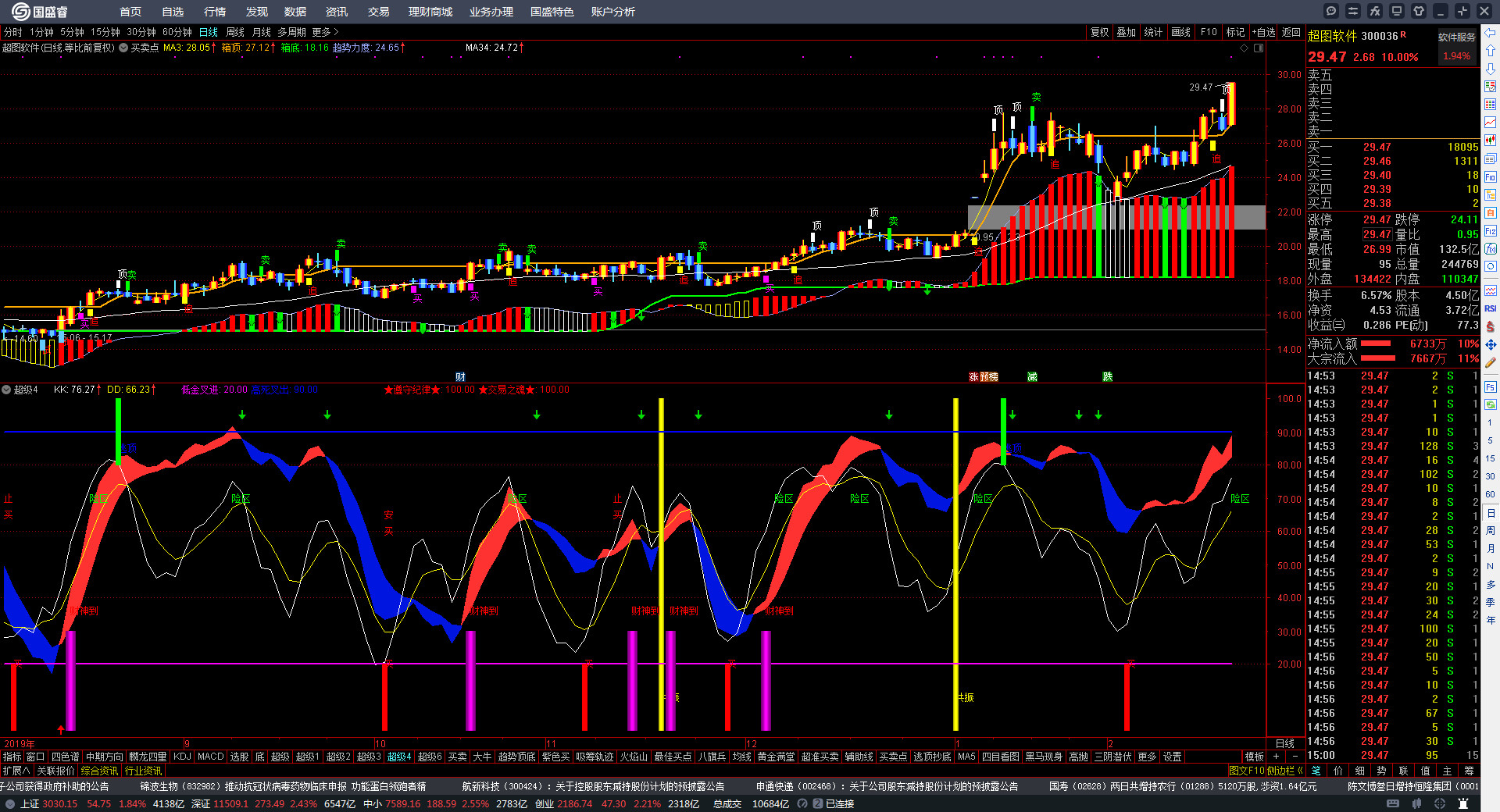1500x812 pixels.
Task: Zoom in chart with the + button
Action: (1277, 757)
